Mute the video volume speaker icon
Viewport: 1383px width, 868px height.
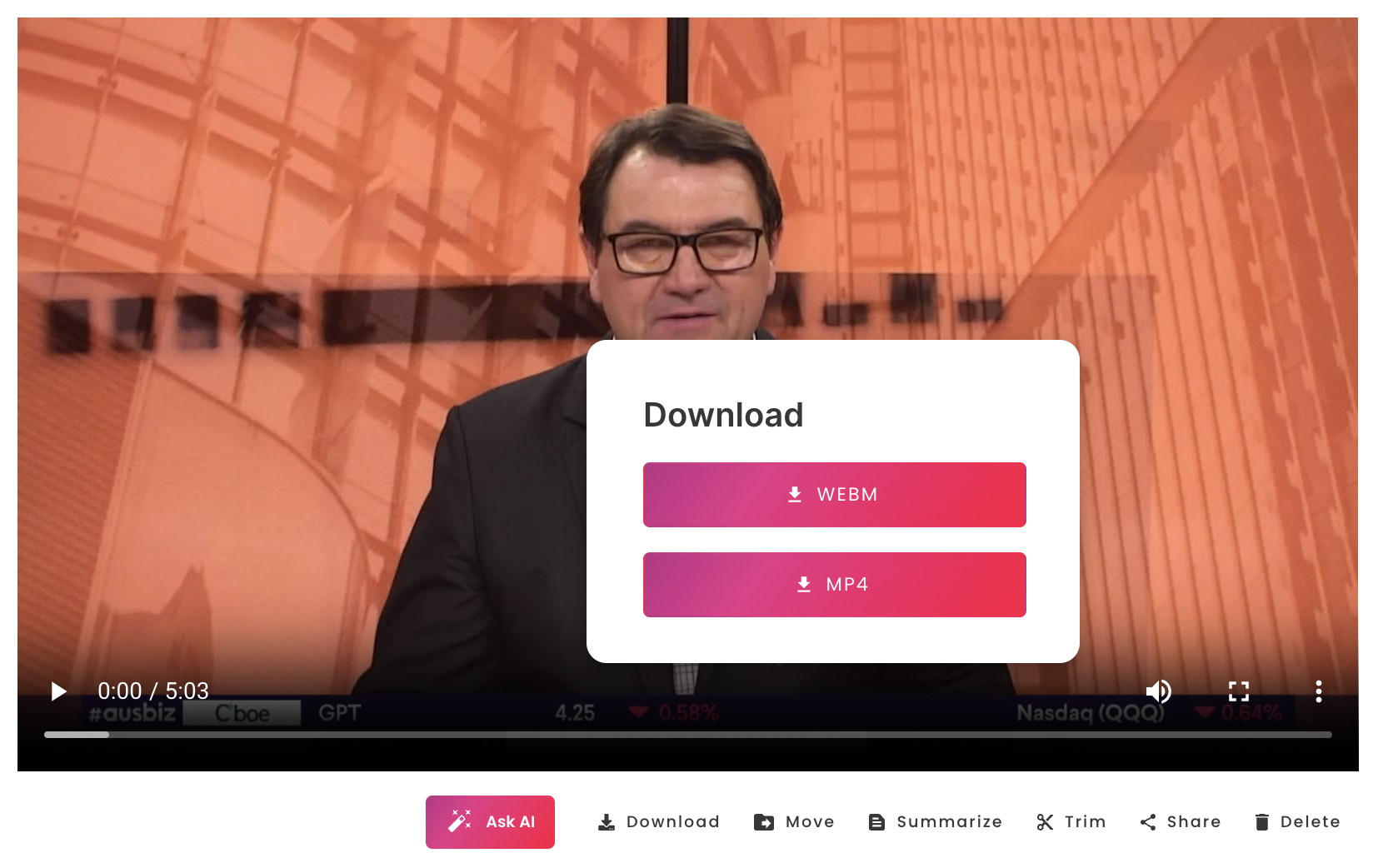pos(1158,691)
